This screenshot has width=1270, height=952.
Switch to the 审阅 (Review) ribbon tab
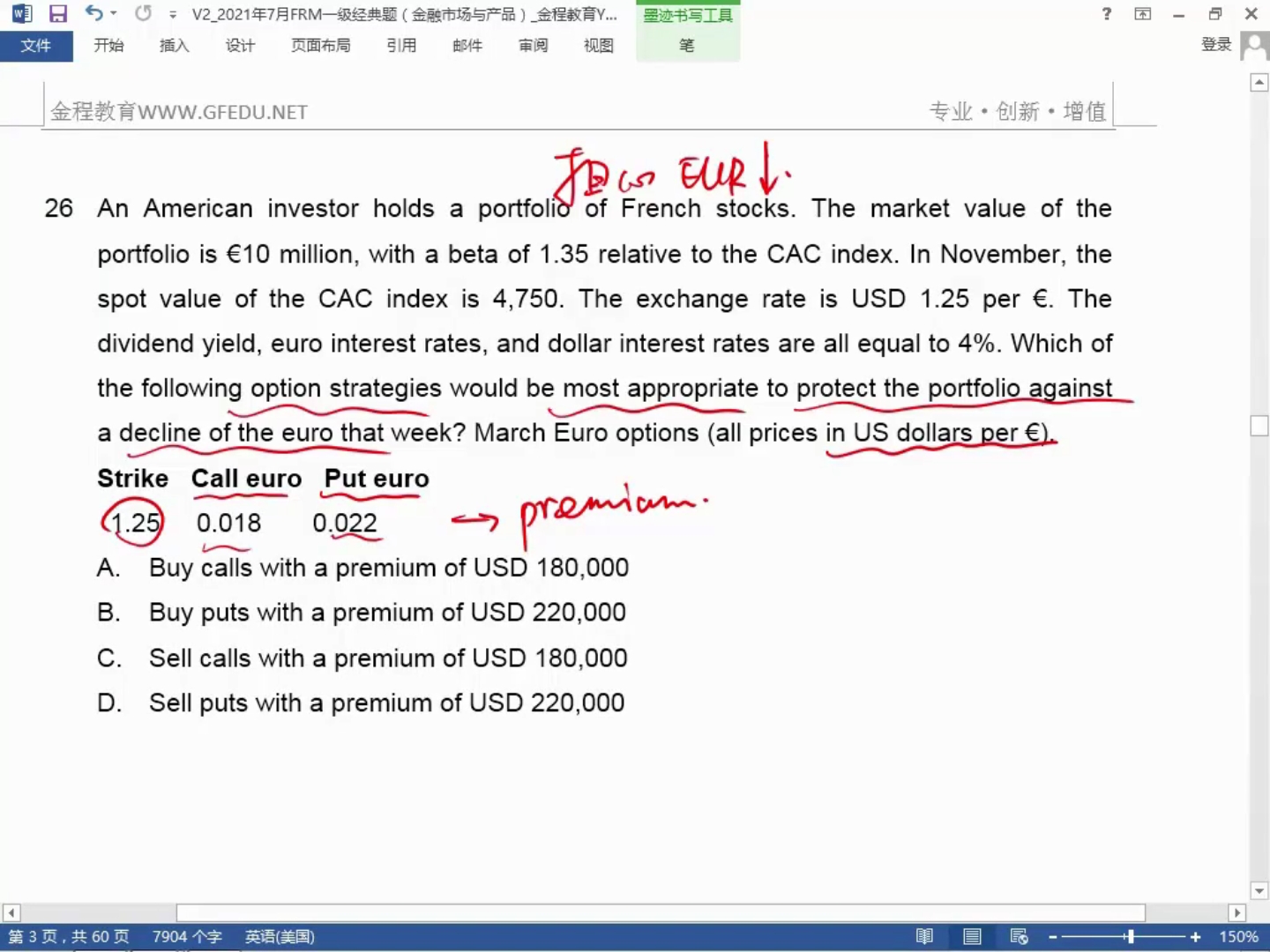pyautogui.click(x=533, y=46)
